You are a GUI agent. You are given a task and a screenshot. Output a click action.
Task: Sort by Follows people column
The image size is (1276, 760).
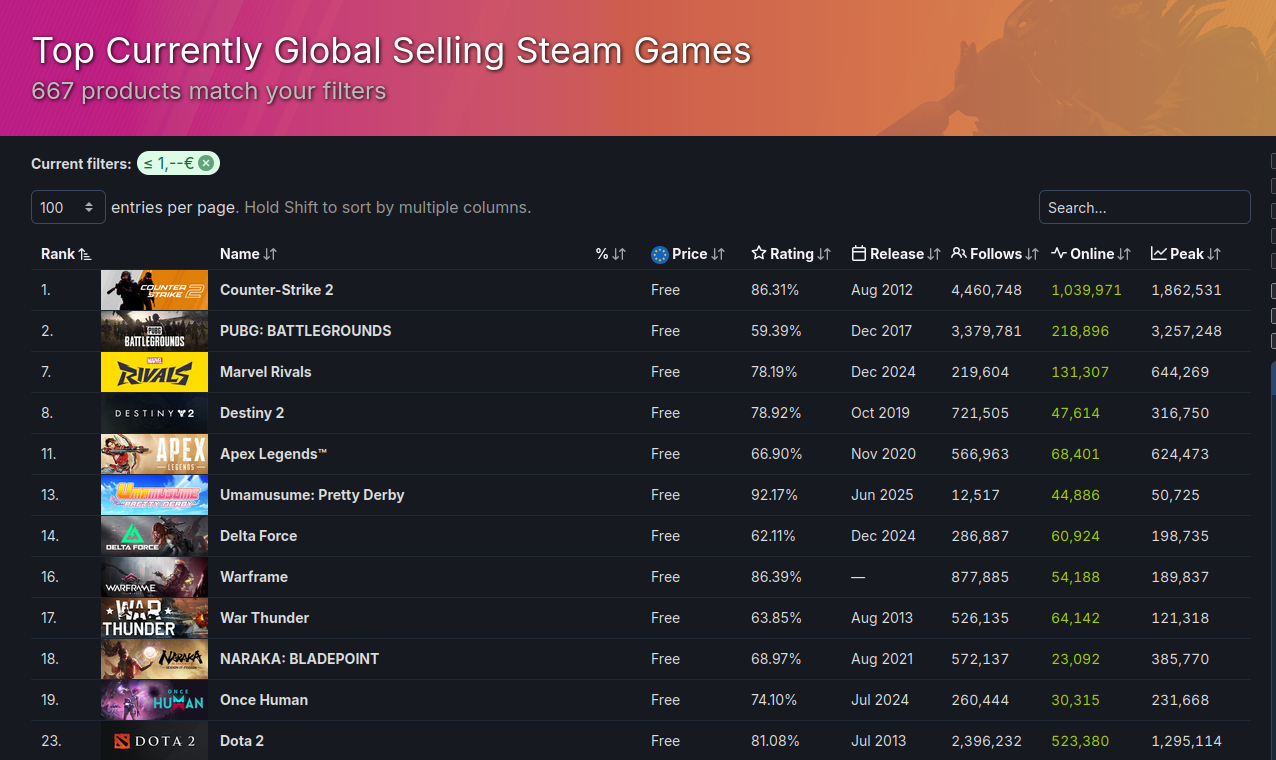click(995, 254)
